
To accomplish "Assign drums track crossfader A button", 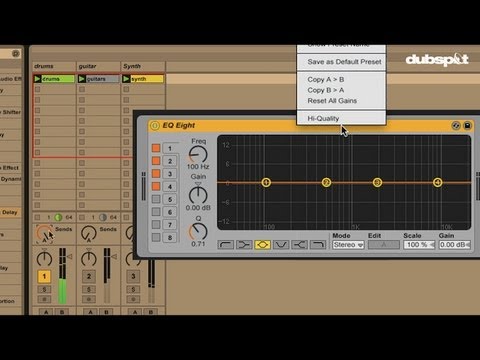I will [46, 312].
